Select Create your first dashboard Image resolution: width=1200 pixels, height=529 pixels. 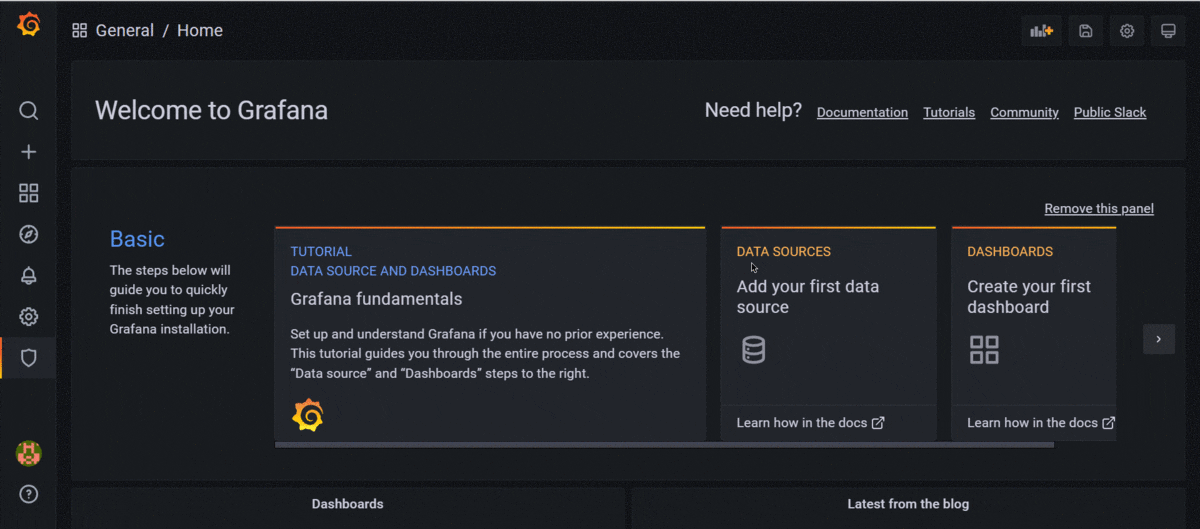tap(1029, 297)
